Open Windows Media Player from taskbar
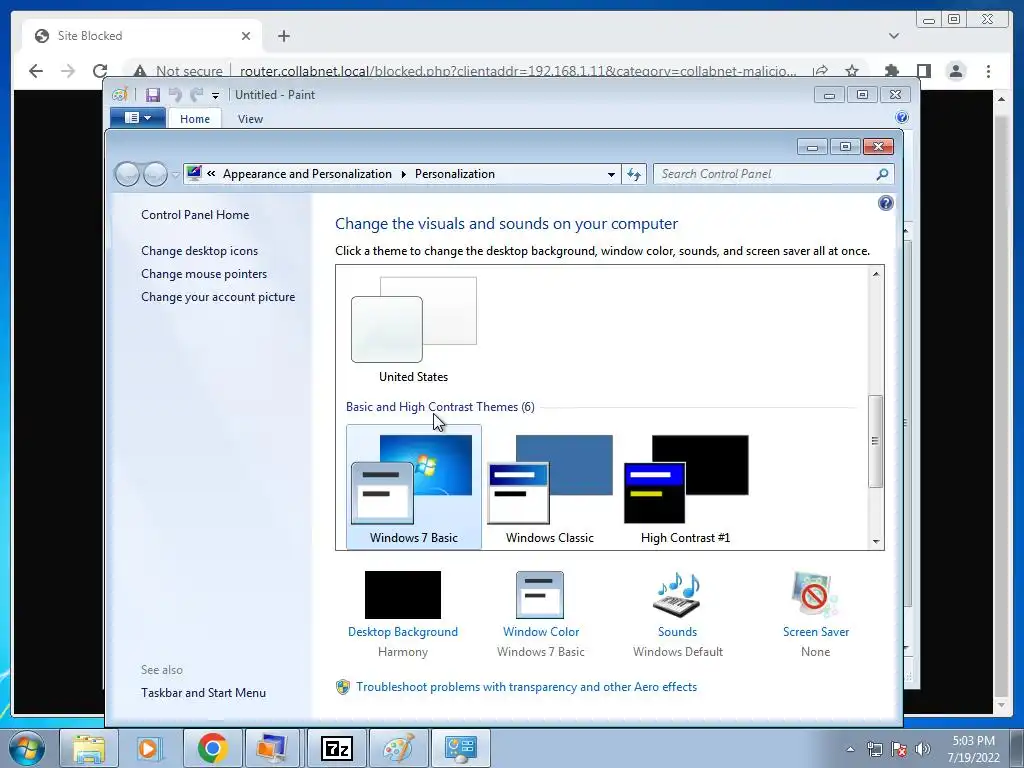 click(x=150, y=748)
